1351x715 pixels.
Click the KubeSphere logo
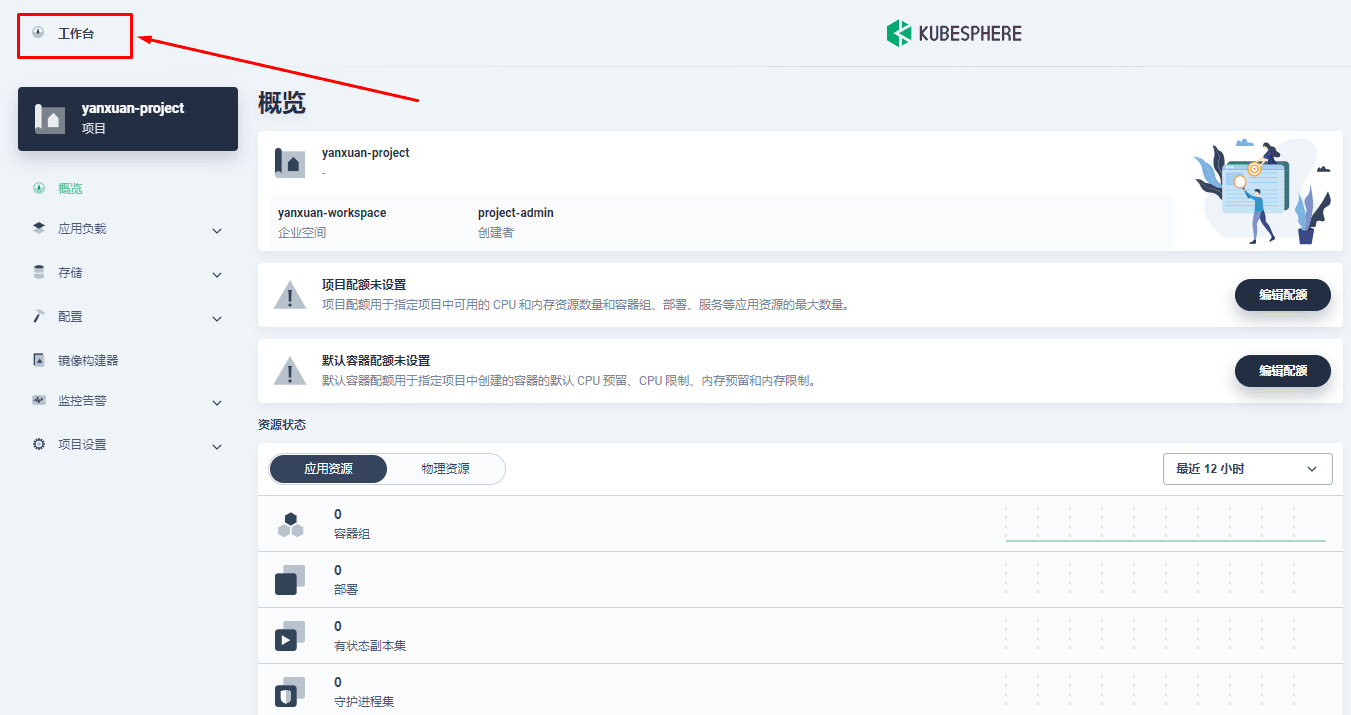954,33
